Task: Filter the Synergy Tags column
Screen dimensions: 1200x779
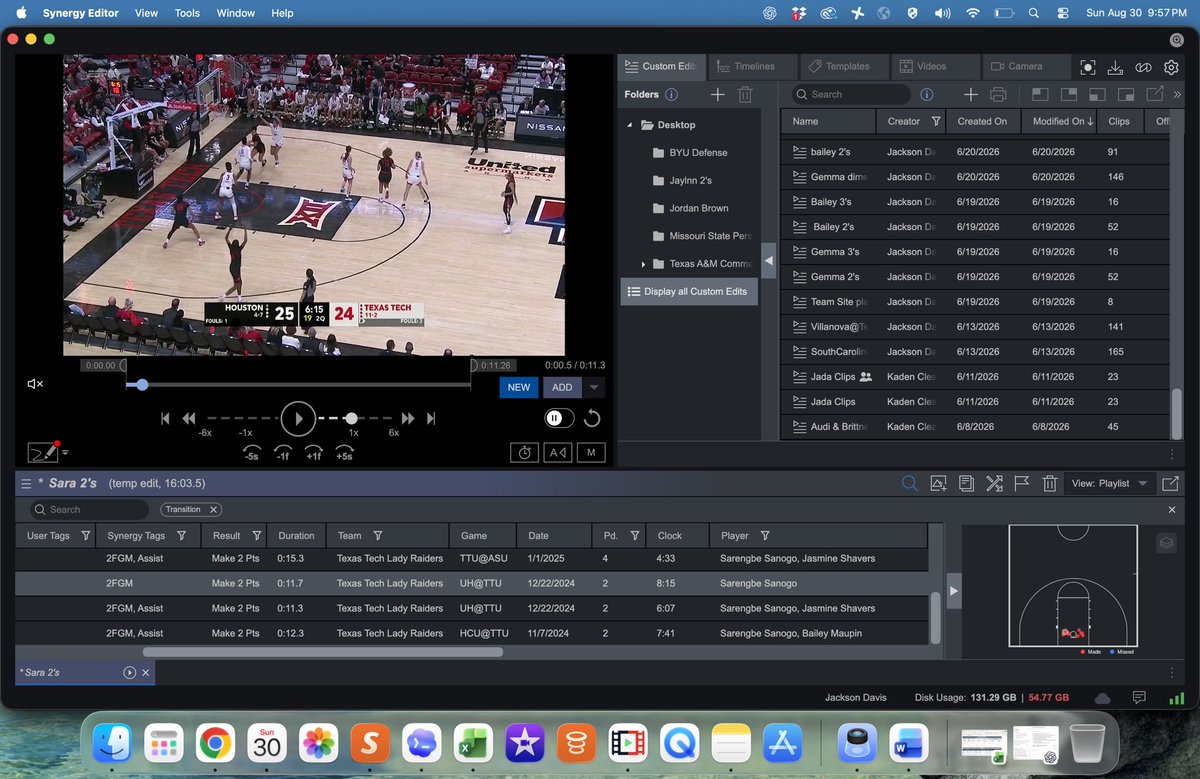Action: coord(184,535)
